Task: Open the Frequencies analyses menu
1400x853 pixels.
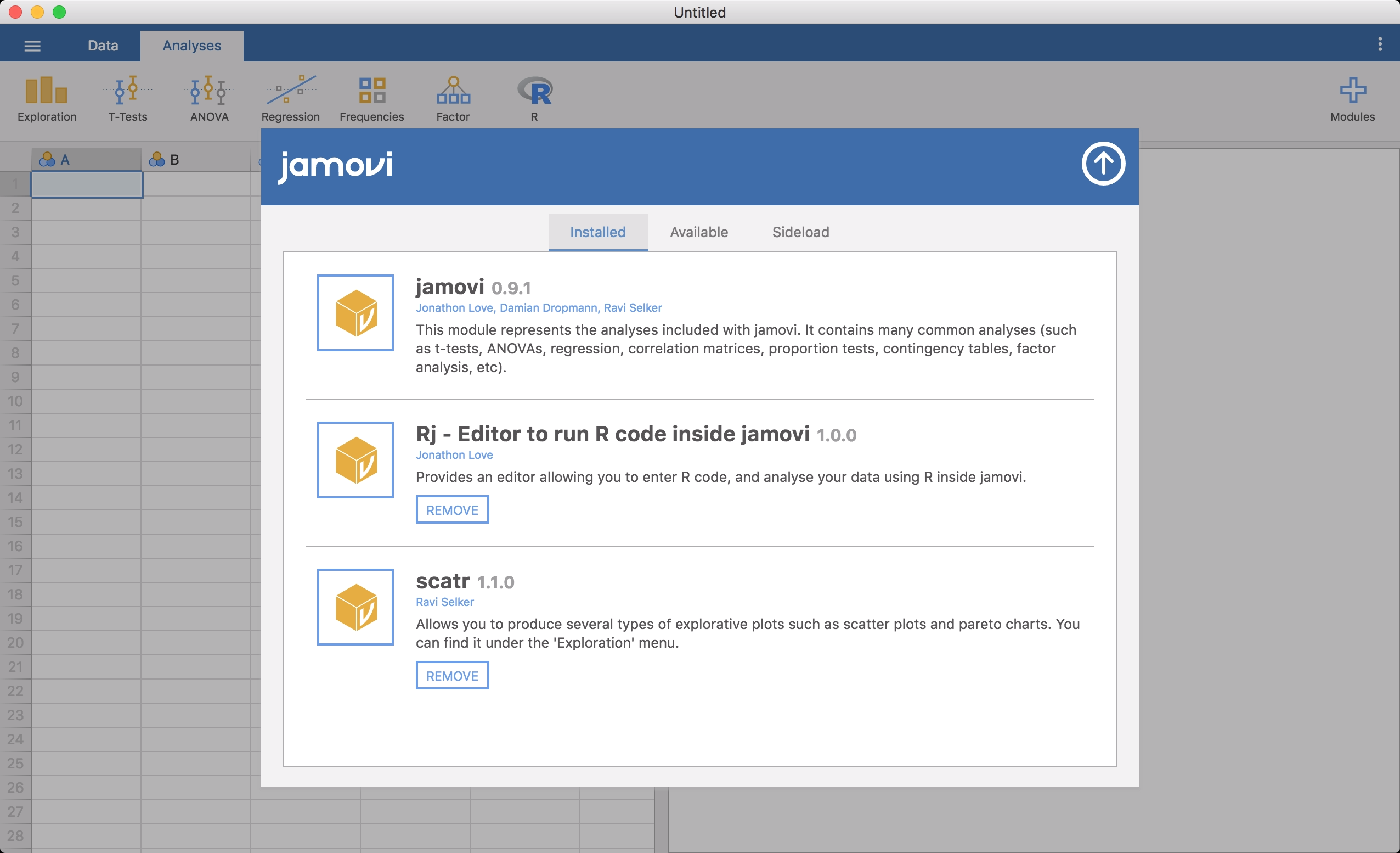Action: coord(371,99)
